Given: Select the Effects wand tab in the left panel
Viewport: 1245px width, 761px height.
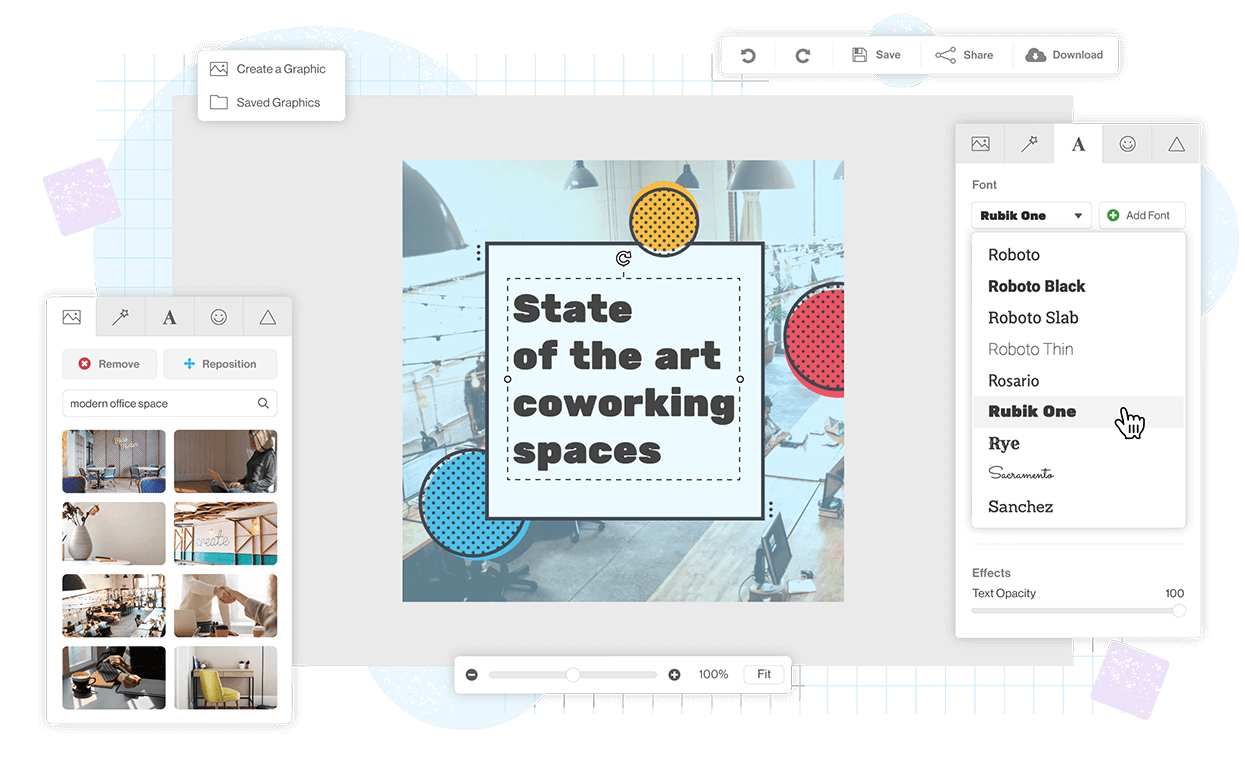Looking at the screenshot, I should click(120, 317).
